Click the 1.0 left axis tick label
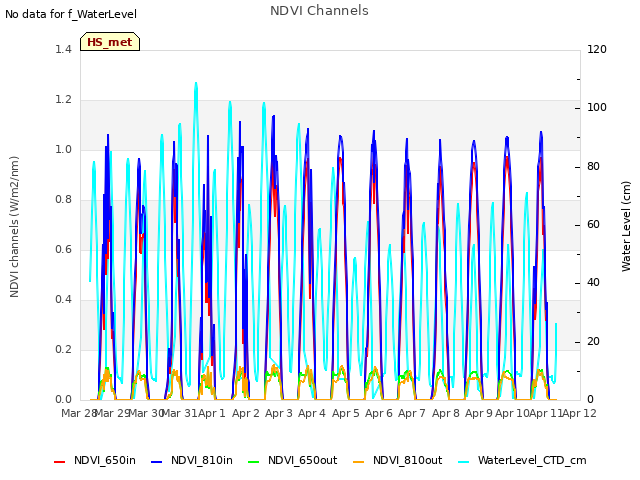Viewport: 640px width, 480px height. pyautogui.click(x=63, y=149)
